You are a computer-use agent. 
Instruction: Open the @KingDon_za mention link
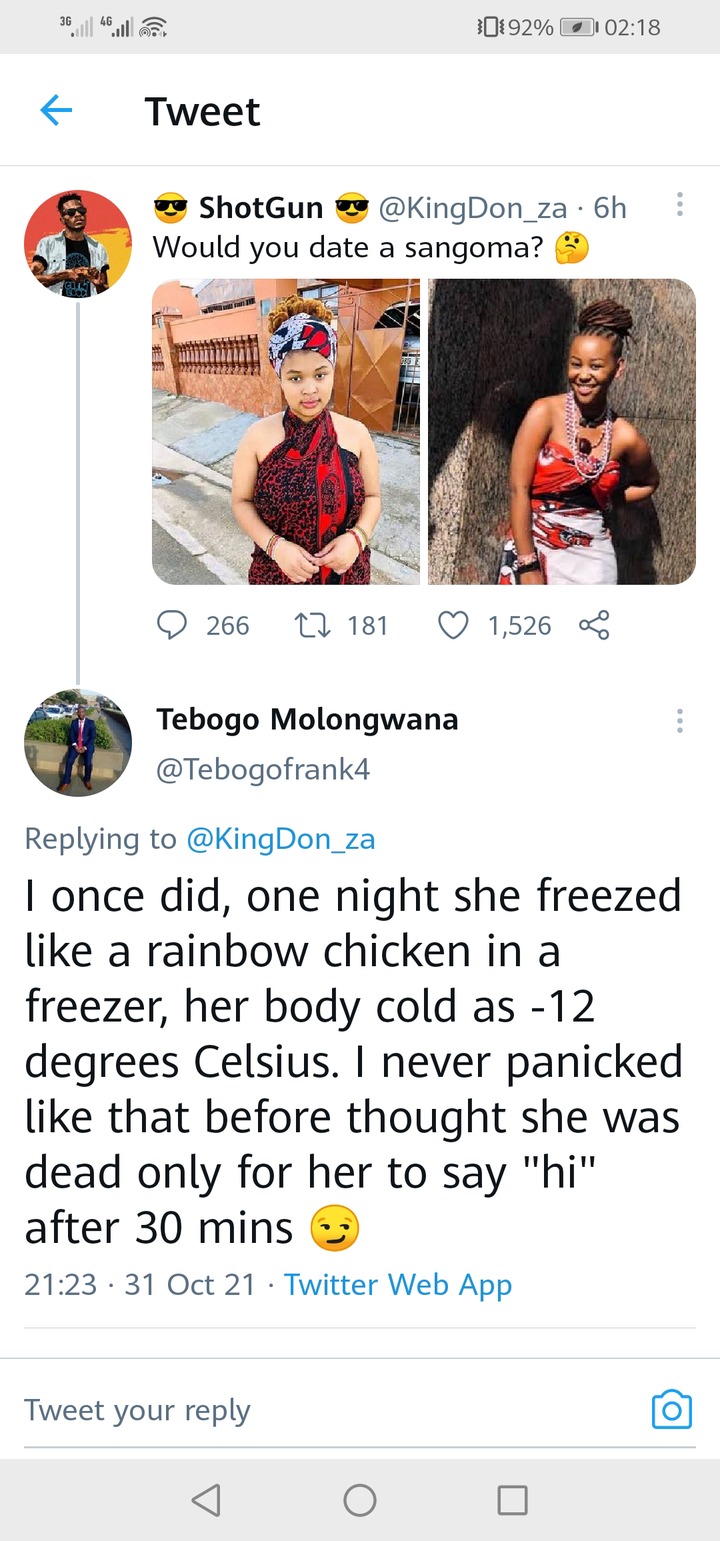tap(281, 839)
